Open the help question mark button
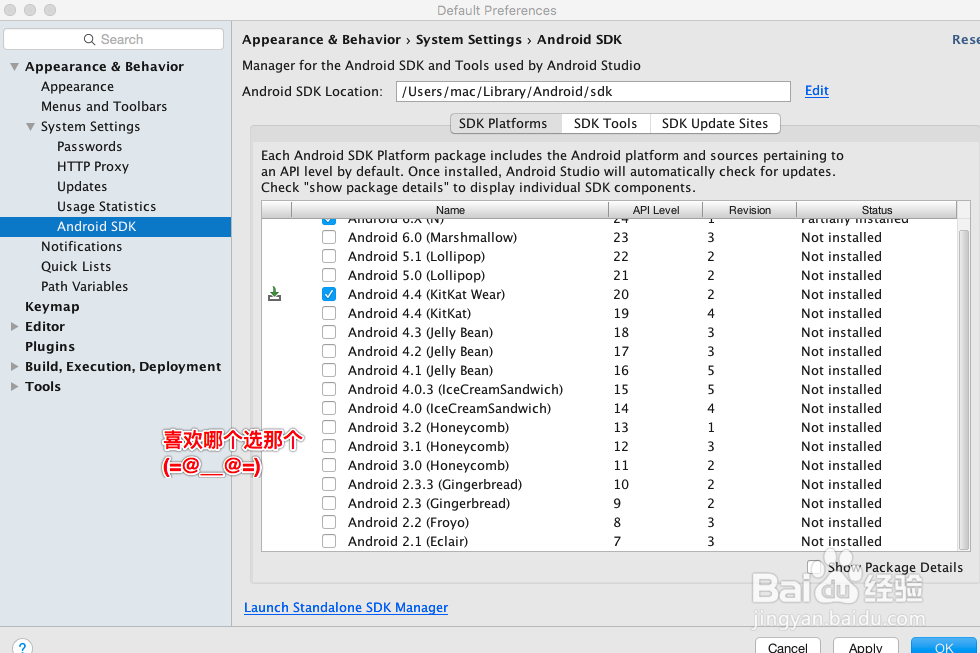 tap(22, 647)
